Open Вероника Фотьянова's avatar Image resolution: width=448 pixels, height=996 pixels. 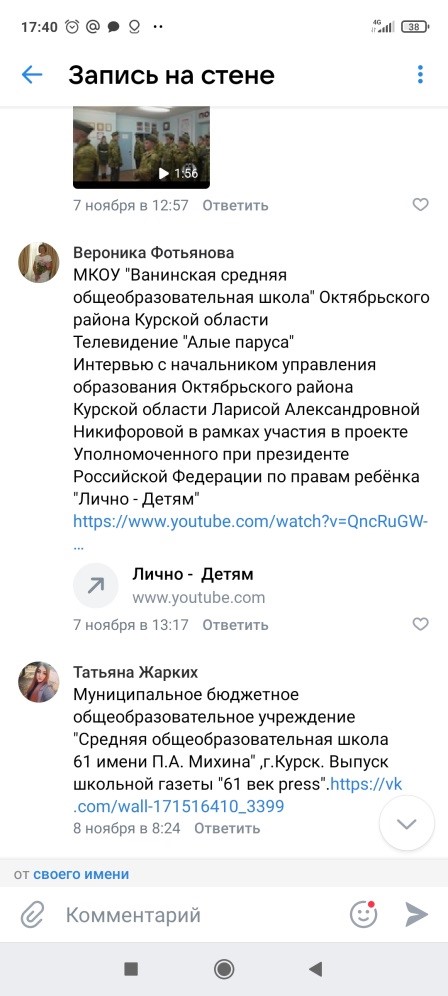click(38, 262)
